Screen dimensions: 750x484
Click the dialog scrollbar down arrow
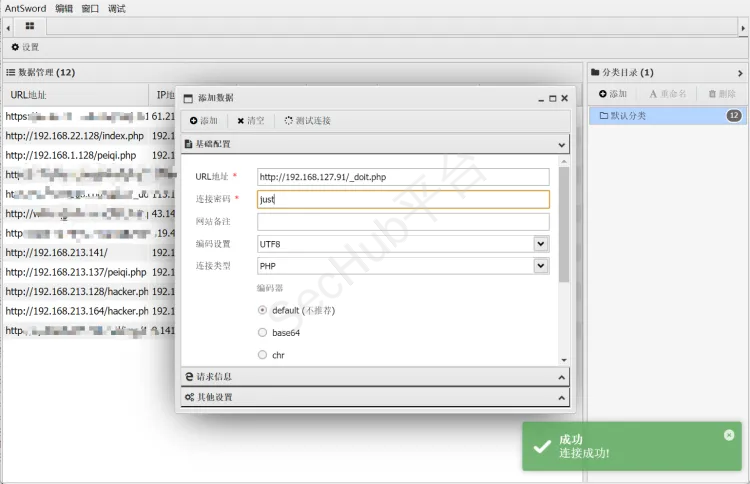point(564,360)
